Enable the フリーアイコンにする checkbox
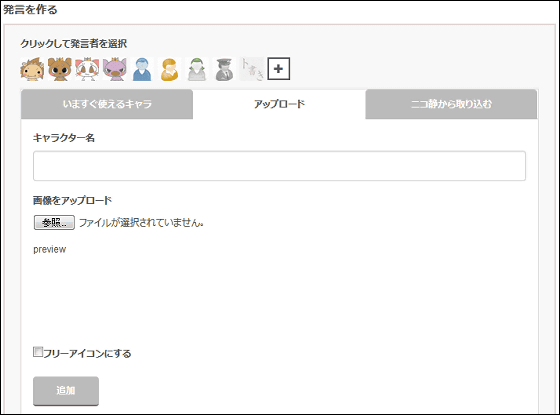 38,352
